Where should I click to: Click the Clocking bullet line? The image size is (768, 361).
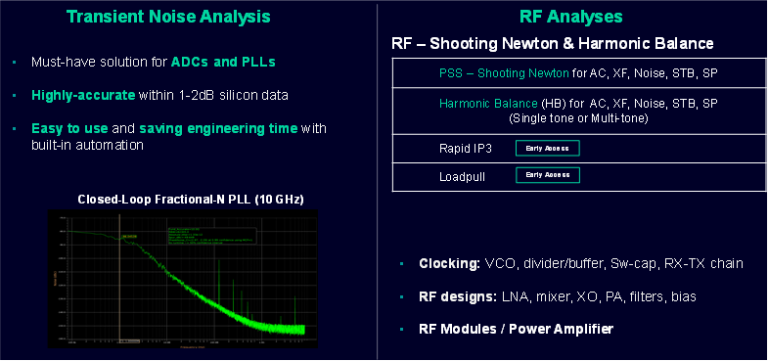coord(581,264)
